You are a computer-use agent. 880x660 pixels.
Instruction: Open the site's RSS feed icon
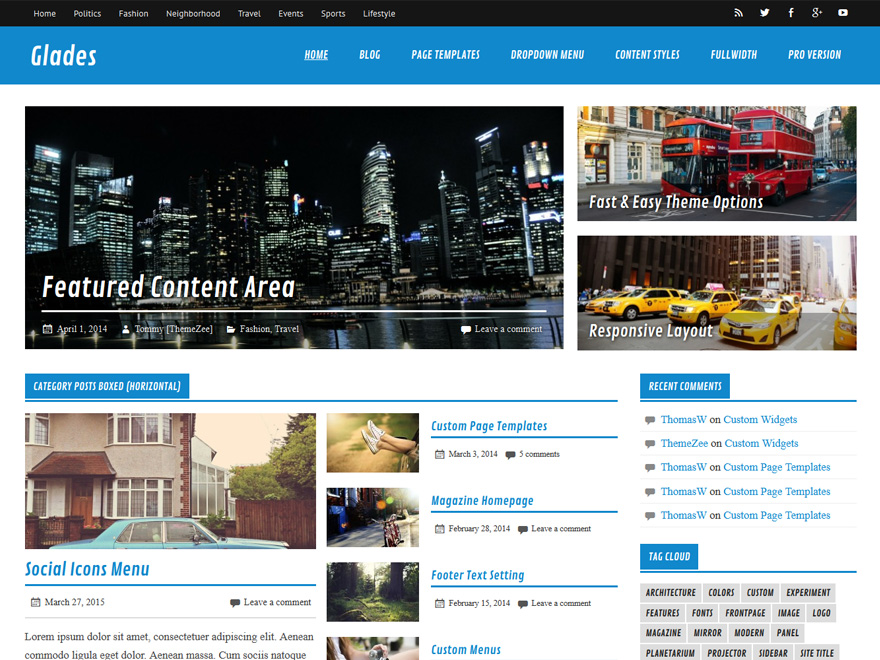(738, 13)
